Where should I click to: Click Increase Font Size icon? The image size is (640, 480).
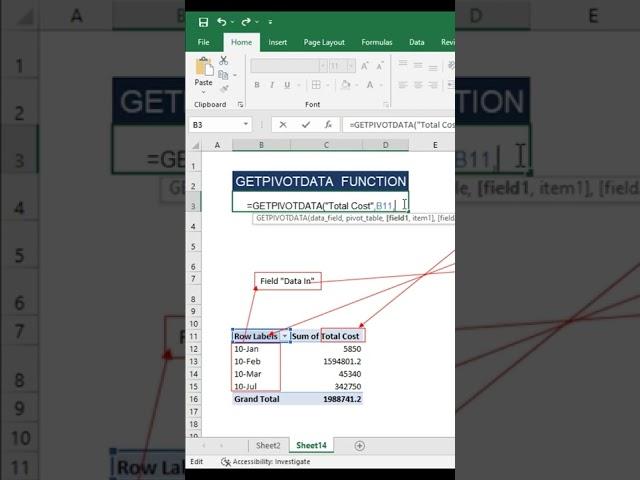[x=364, y=66]
